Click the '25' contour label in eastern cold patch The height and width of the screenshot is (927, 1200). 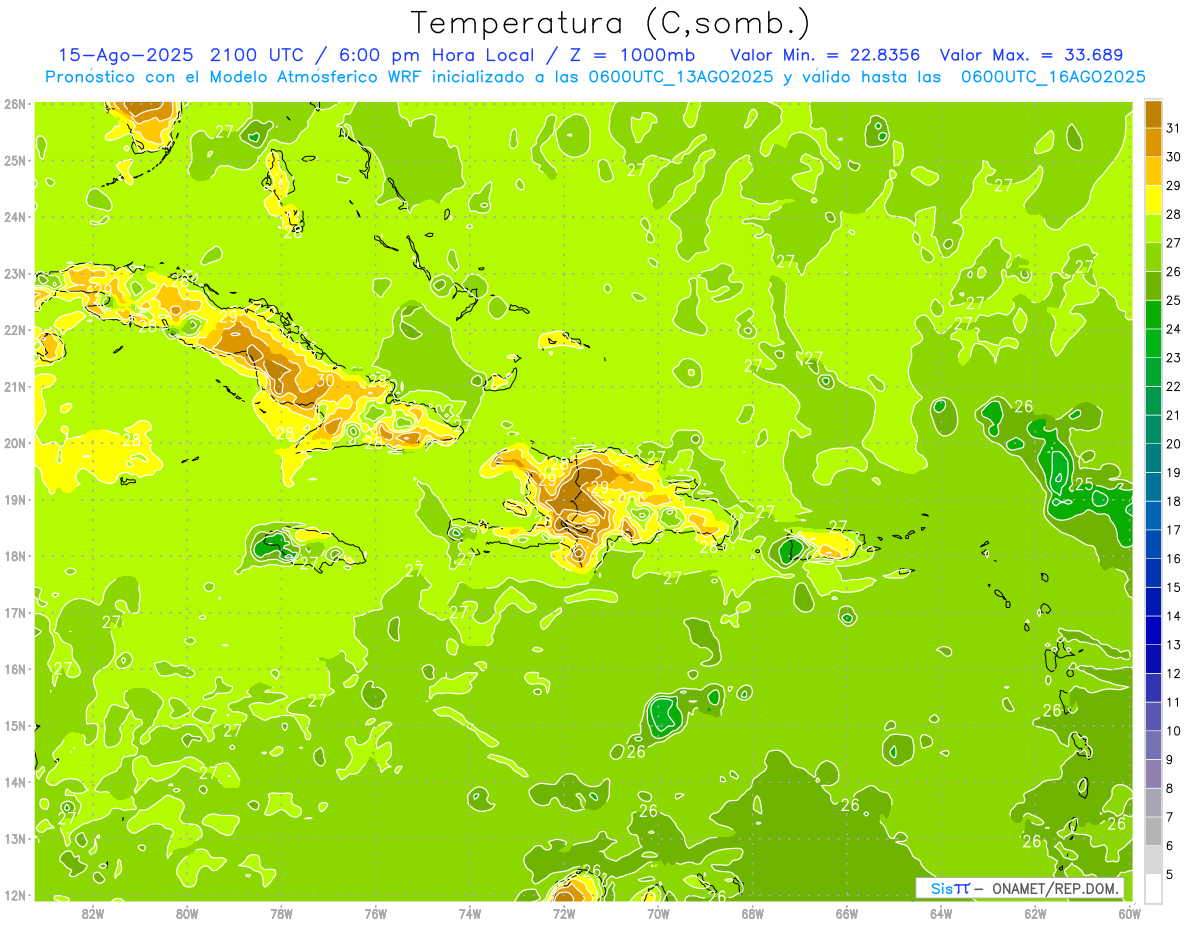[1084, 485]
